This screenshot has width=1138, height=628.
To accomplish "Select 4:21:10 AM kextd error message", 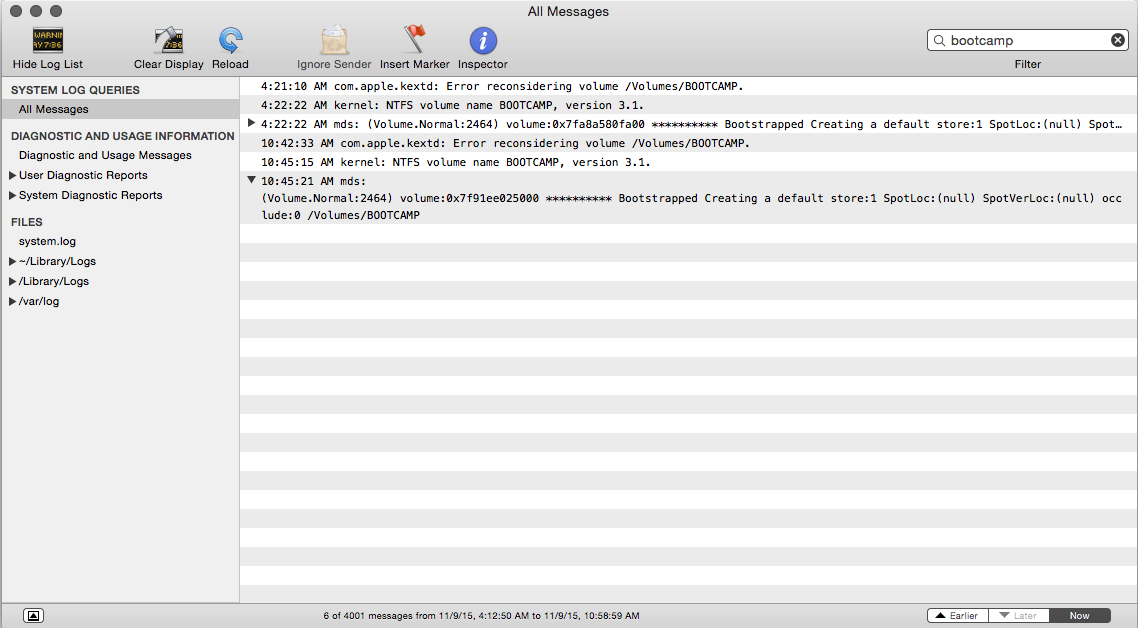I will pyautogui.click(x=688, y=86).
